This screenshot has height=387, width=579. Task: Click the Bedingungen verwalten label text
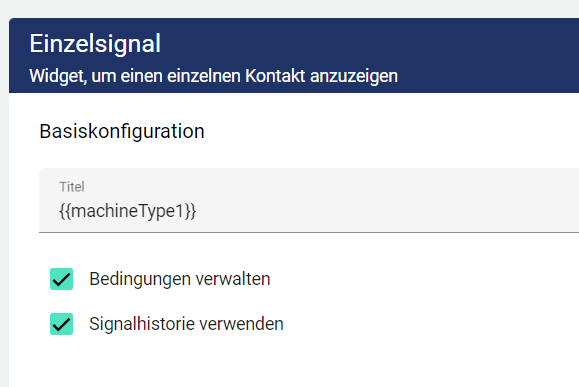(179, 279)
